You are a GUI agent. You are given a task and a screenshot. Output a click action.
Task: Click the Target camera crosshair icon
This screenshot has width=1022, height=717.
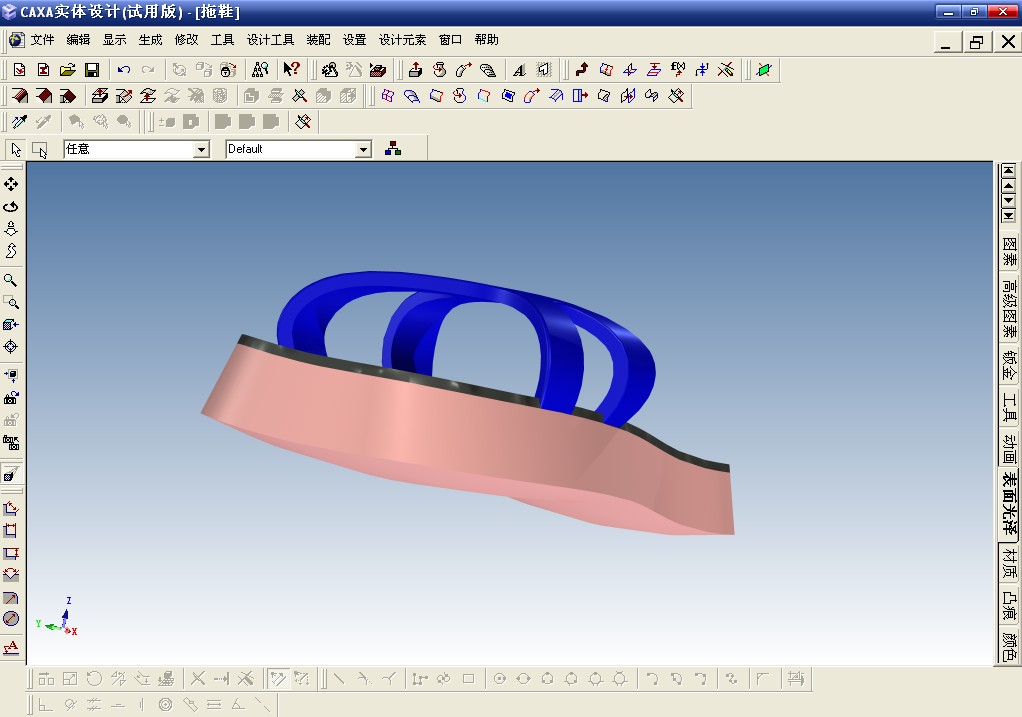tap(11, 347)
